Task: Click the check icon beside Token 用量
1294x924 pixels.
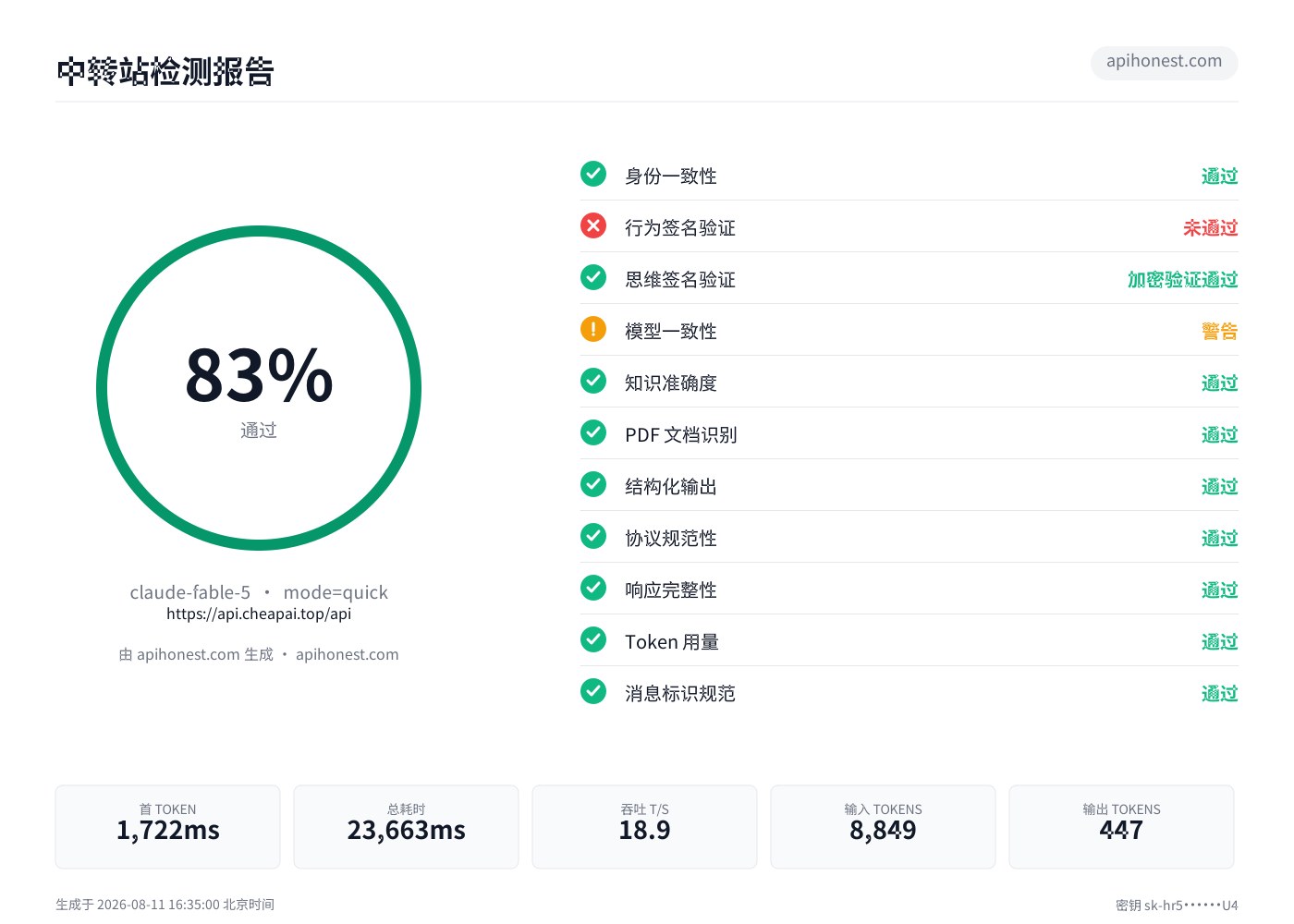Action: tap(593, 639)
